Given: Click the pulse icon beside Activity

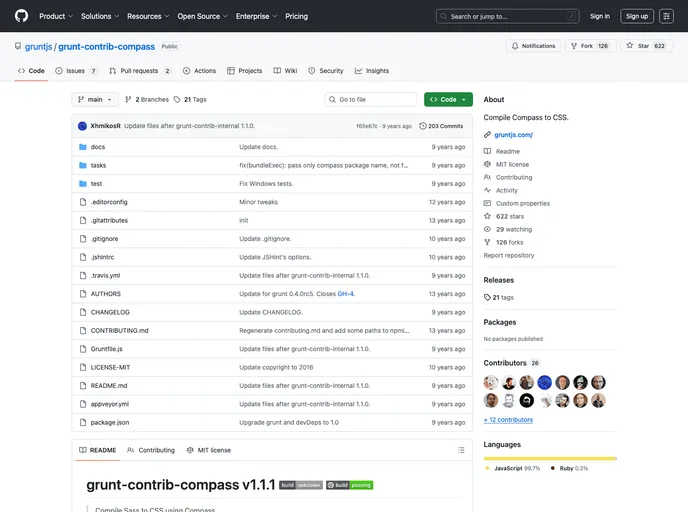Looking at the screenshot, I should [x=487, y=190].
